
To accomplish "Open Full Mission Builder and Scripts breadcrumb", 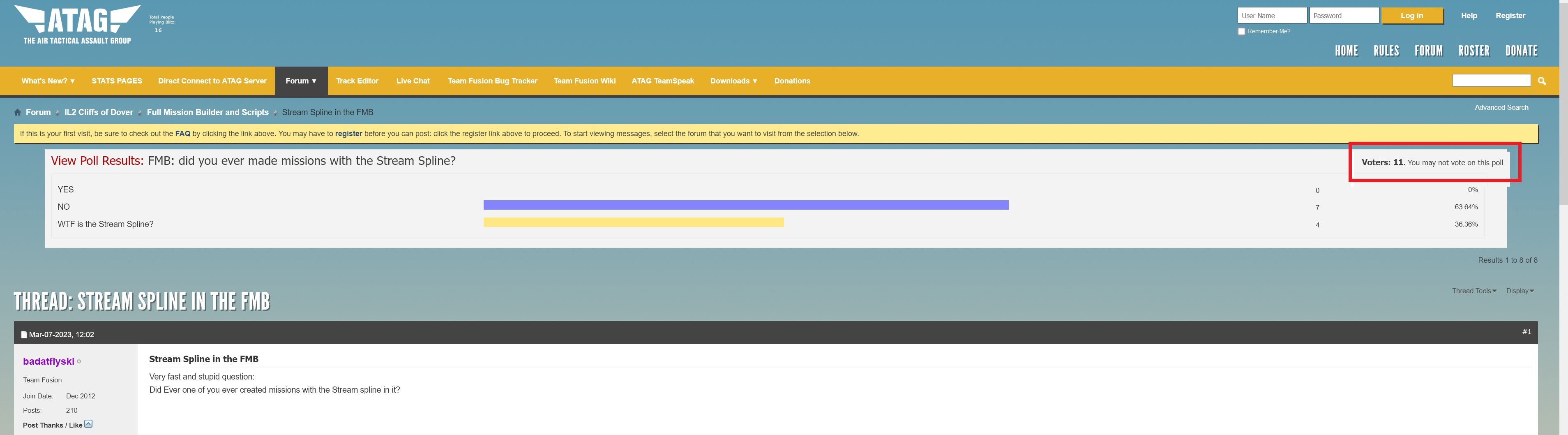I will click(x=208, y=112).
